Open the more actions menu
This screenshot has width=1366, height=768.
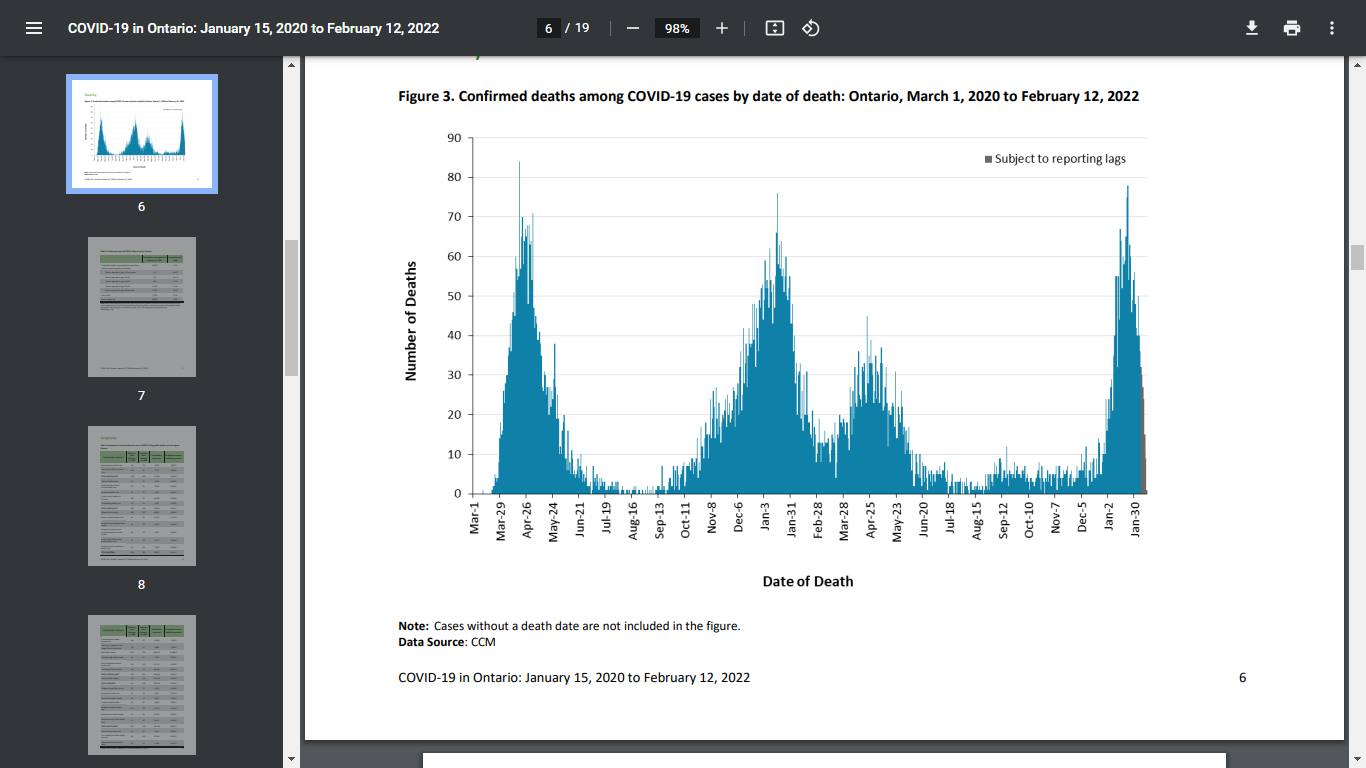click(1332, 28)
